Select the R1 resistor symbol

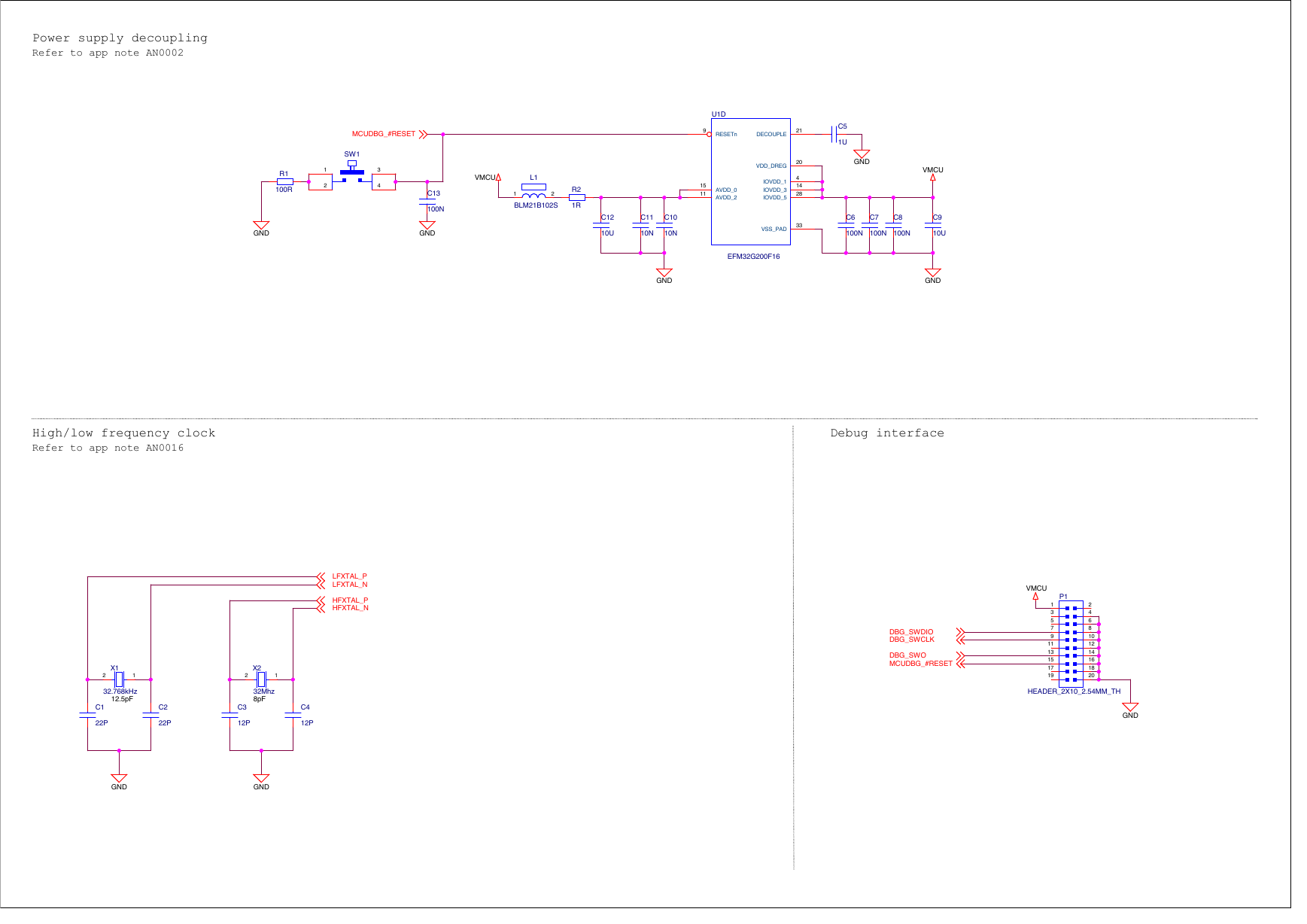coord(284,181)
